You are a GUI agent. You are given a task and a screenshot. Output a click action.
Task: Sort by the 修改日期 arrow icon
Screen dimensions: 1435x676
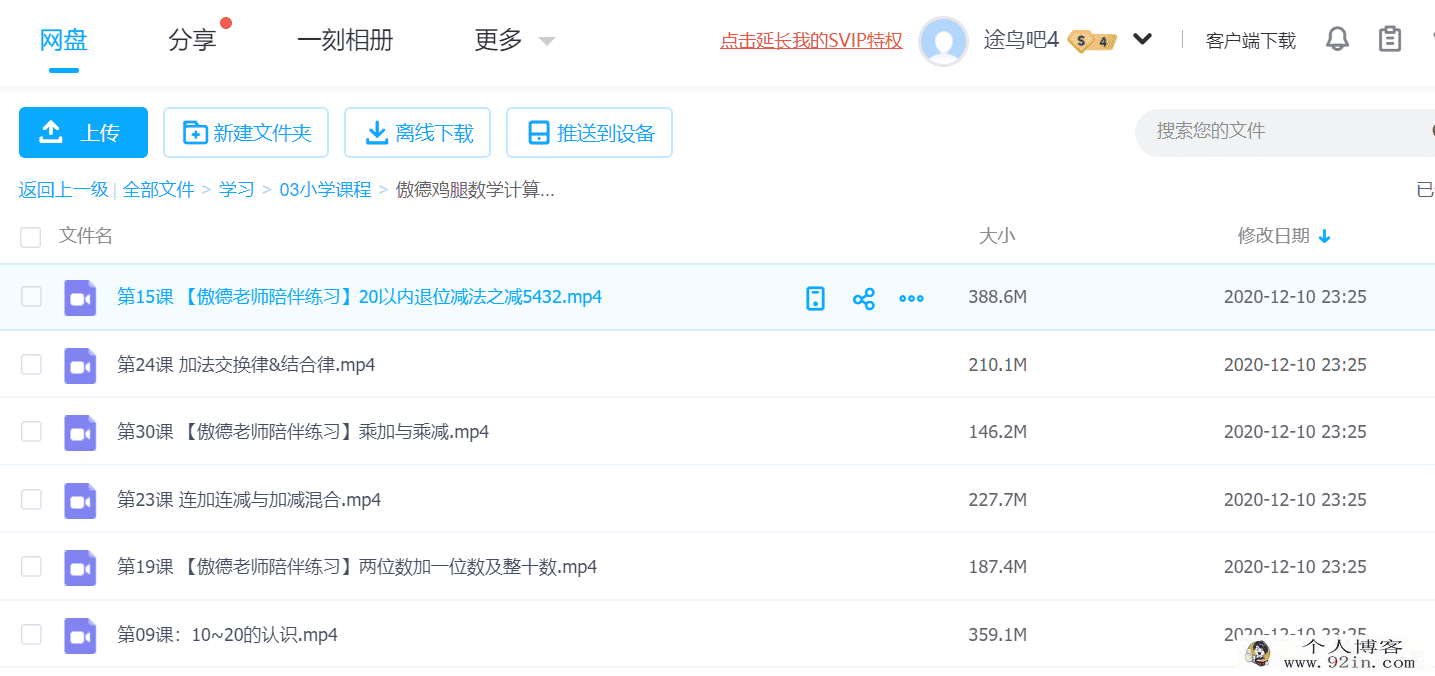(1325, 237)
